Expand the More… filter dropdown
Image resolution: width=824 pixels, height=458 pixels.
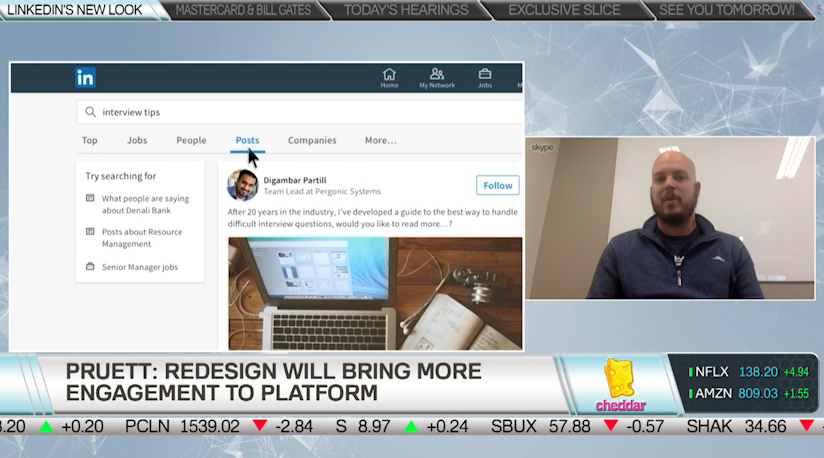click(380, 140)
